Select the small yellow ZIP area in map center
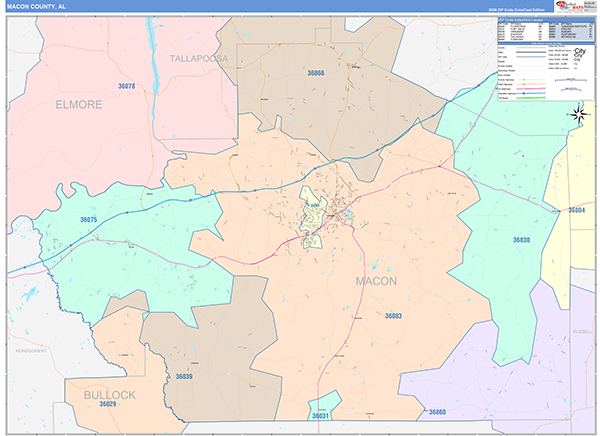600x436 pixels. [317, 226]
